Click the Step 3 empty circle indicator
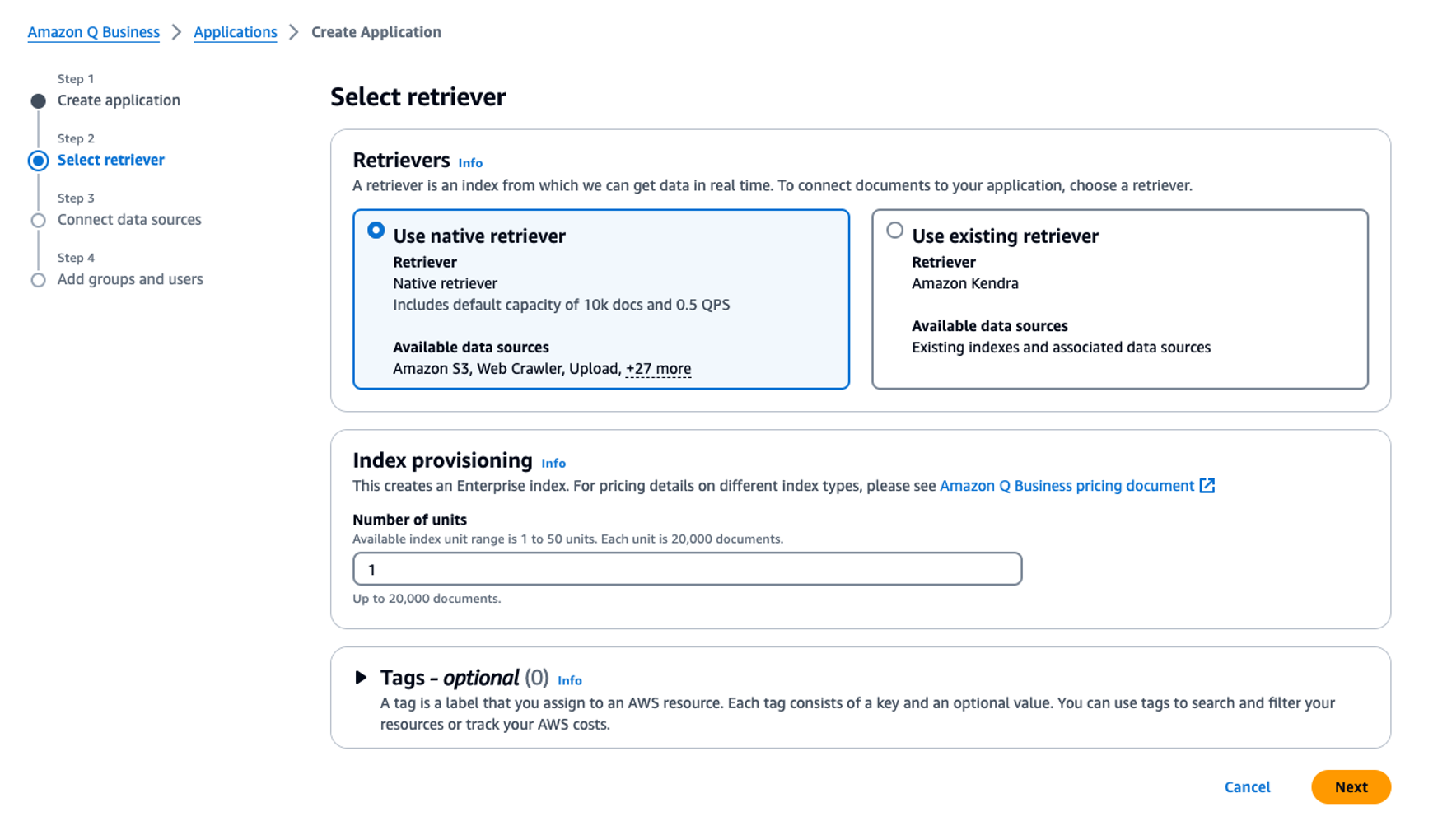This screenshot has width=1433, height=840. pos(38,220)
